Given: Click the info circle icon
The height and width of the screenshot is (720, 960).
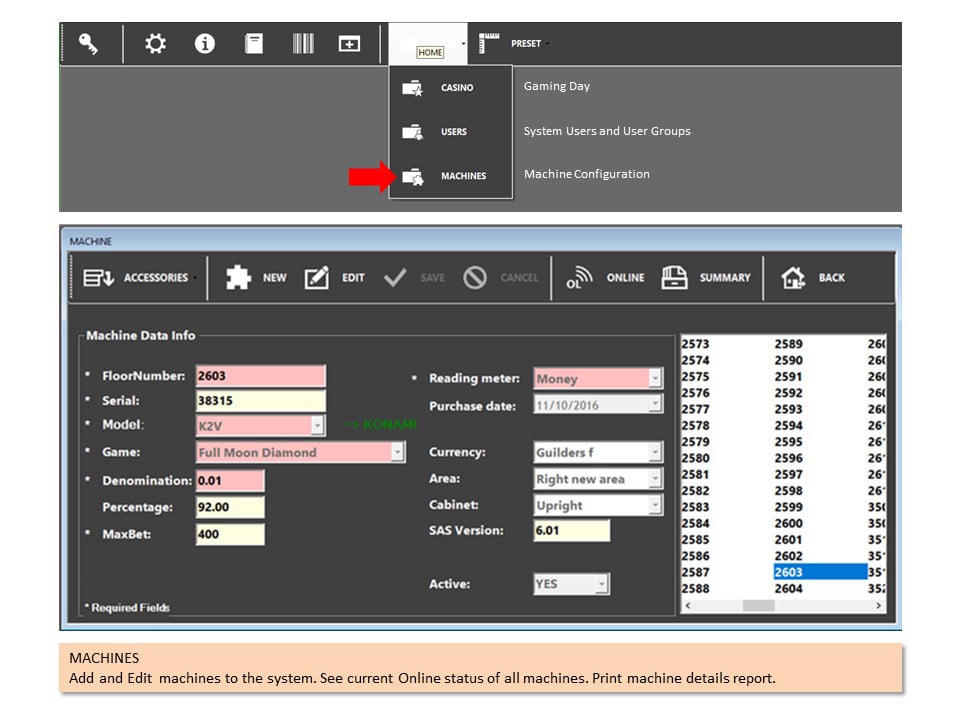Looking at the screenshot, I should [204, 43].
